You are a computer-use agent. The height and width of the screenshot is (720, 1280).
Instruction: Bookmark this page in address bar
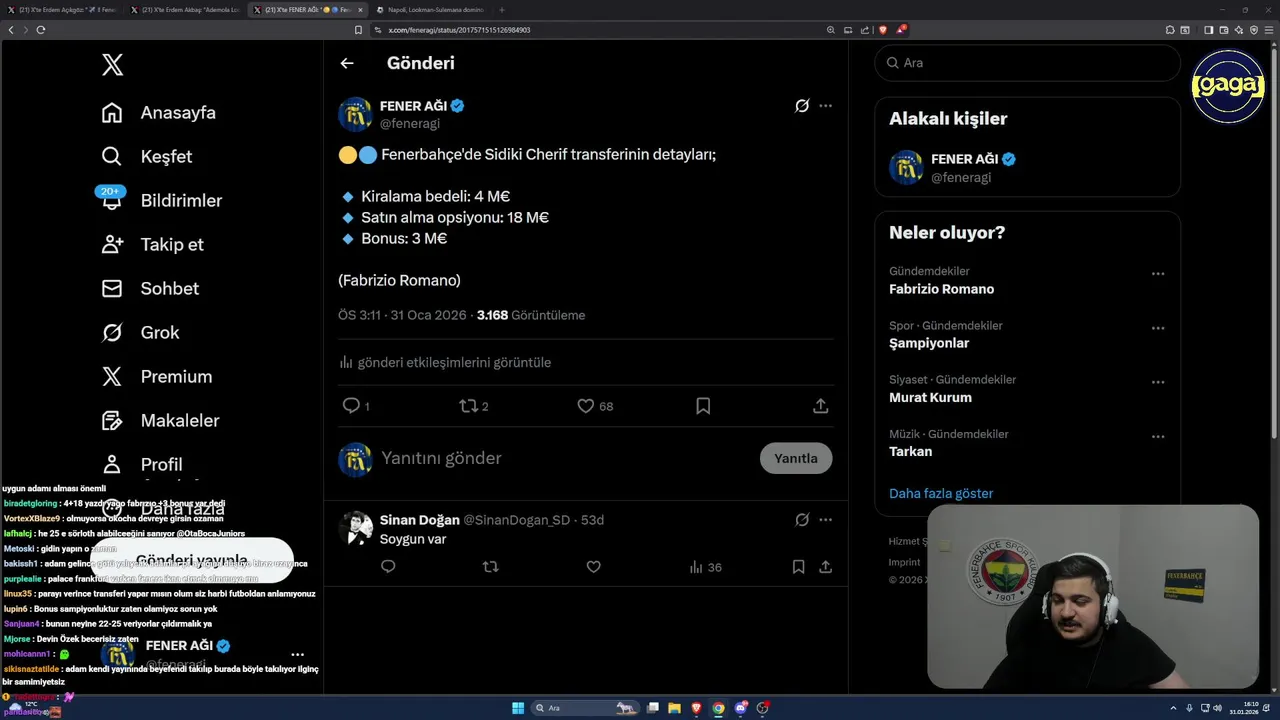coord(358,30)
